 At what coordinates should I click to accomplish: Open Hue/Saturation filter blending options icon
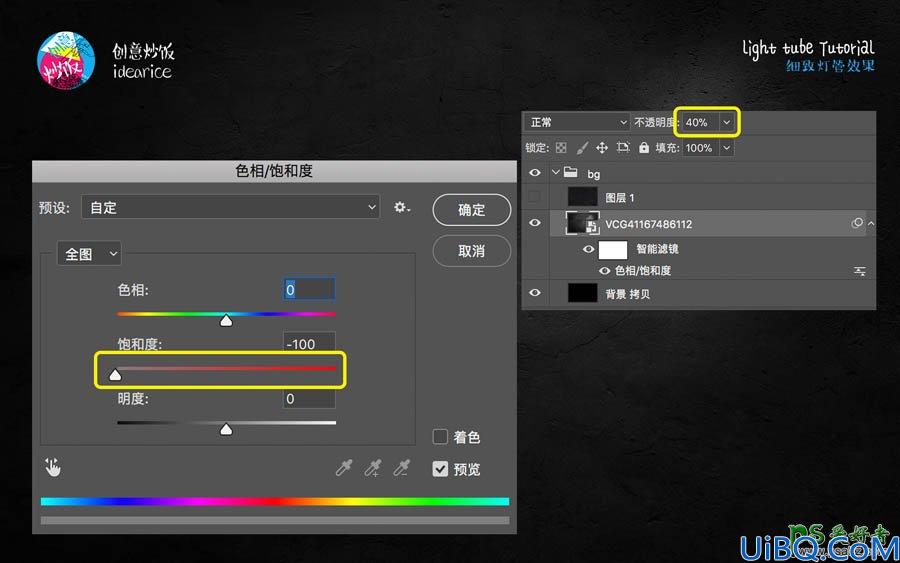[x=859, y=271]
